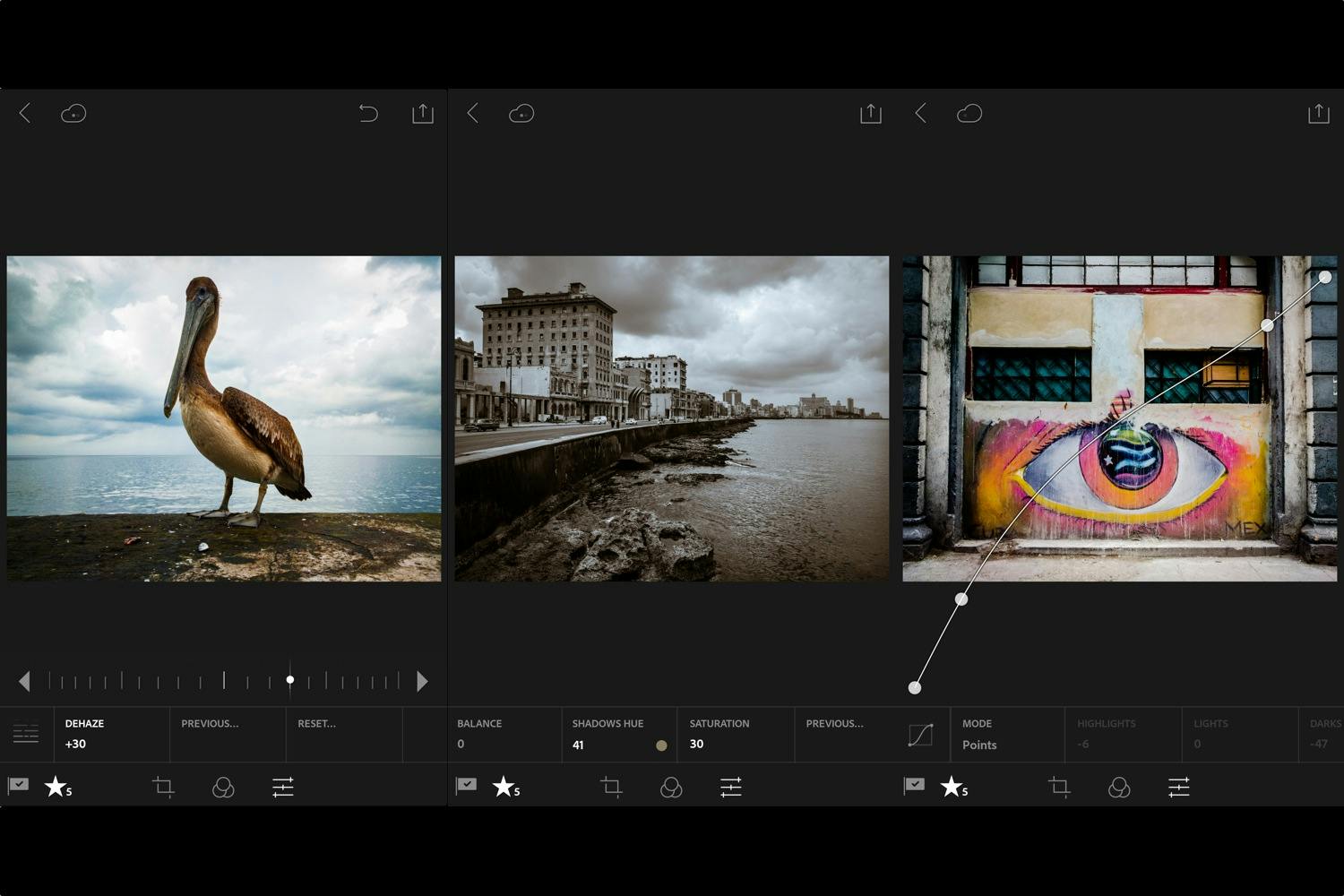The height and width of the screenshot is (896, 1344).
Task: Tap the cloud sync icon in the middle panel
Action: tap(521, 114)
